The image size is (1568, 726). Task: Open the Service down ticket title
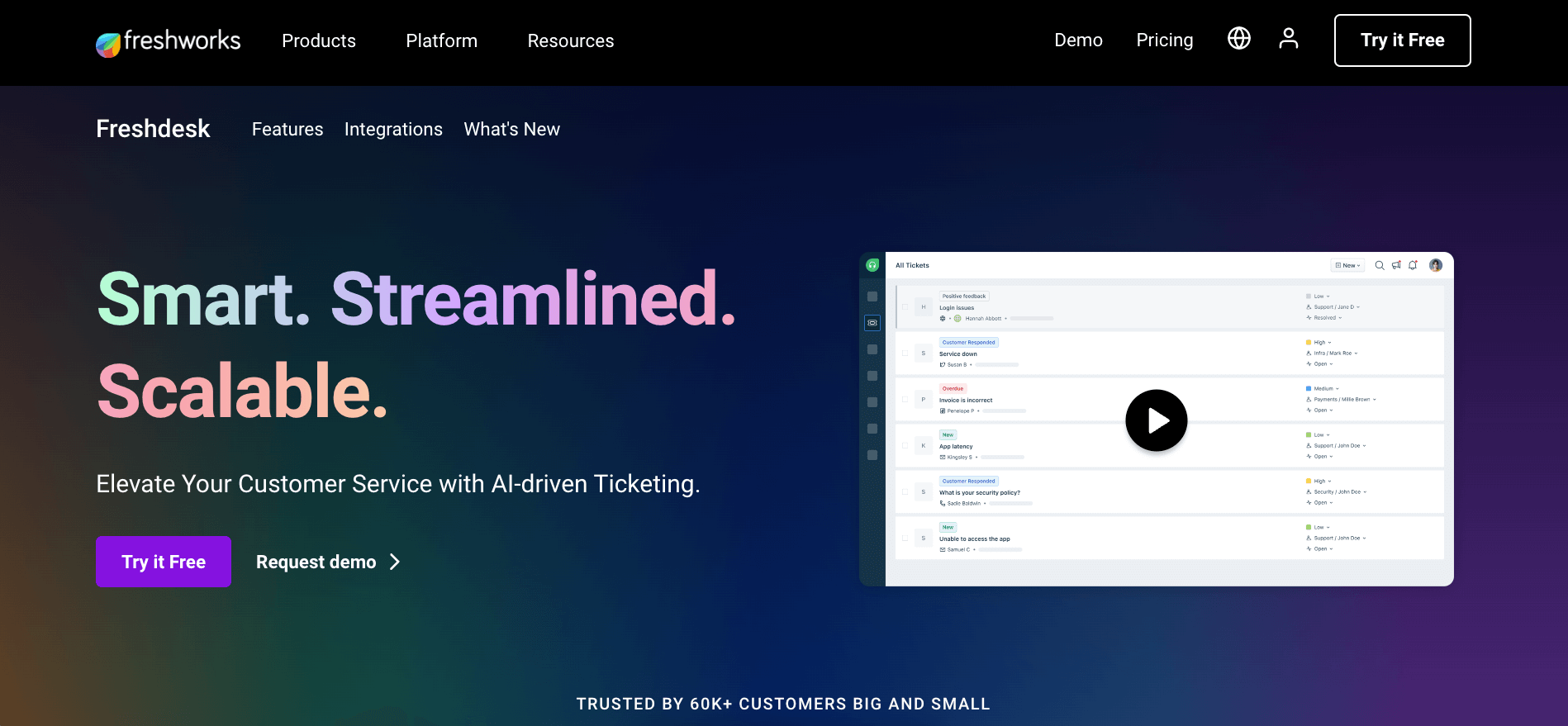point(958,354)
